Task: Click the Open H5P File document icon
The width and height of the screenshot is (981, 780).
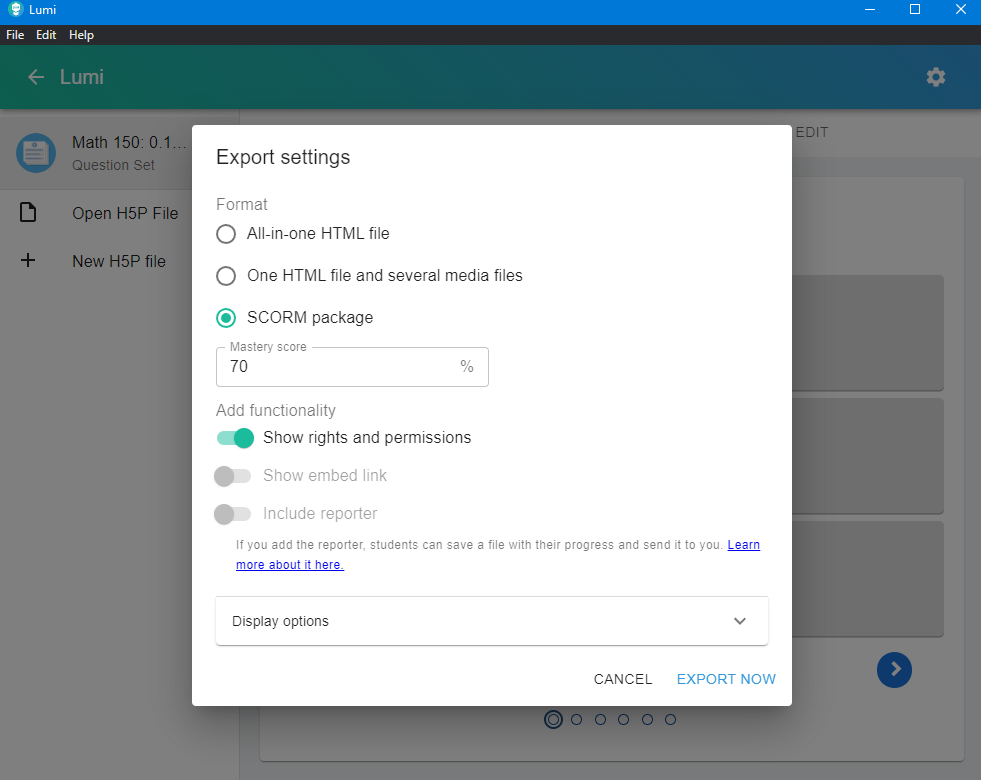Action: (x=27, y=212)
